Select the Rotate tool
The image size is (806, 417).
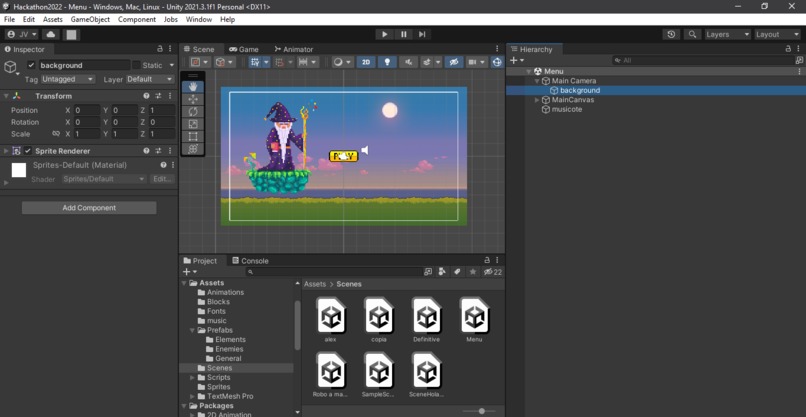pos(193,112)
